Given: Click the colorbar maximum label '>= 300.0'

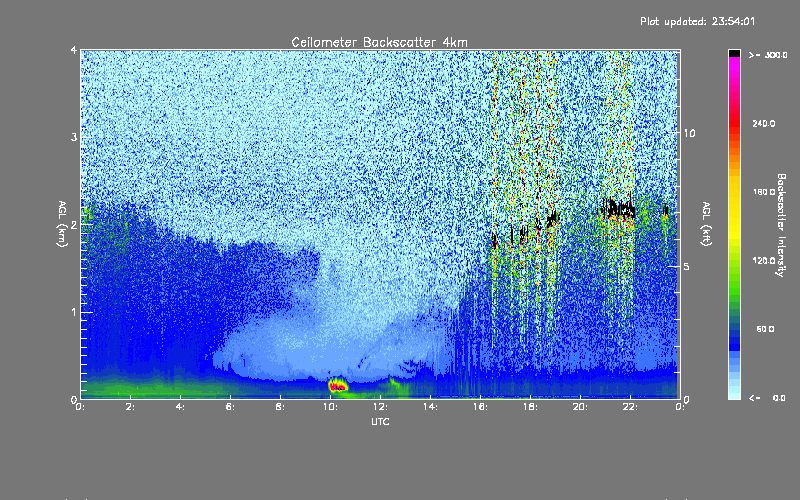Looking at the screenshot, I should click(767, 55).
